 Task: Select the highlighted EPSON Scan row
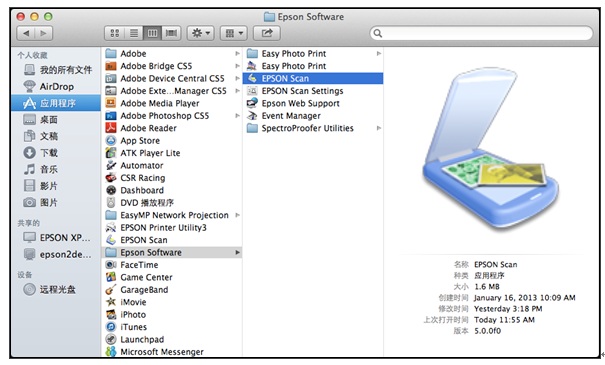[x=313, y=78]
